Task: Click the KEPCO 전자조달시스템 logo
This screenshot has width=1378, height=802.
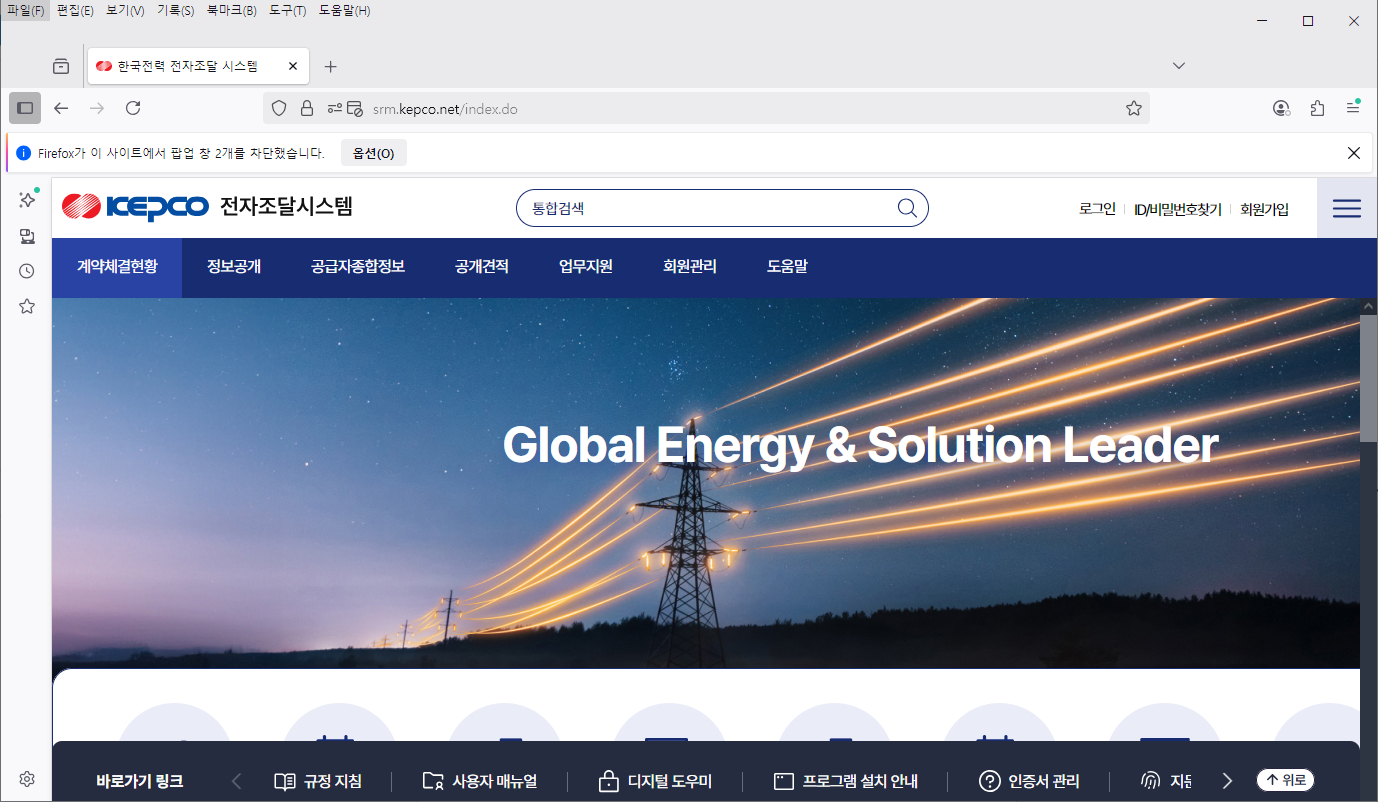Action: [x=208, y=207]
